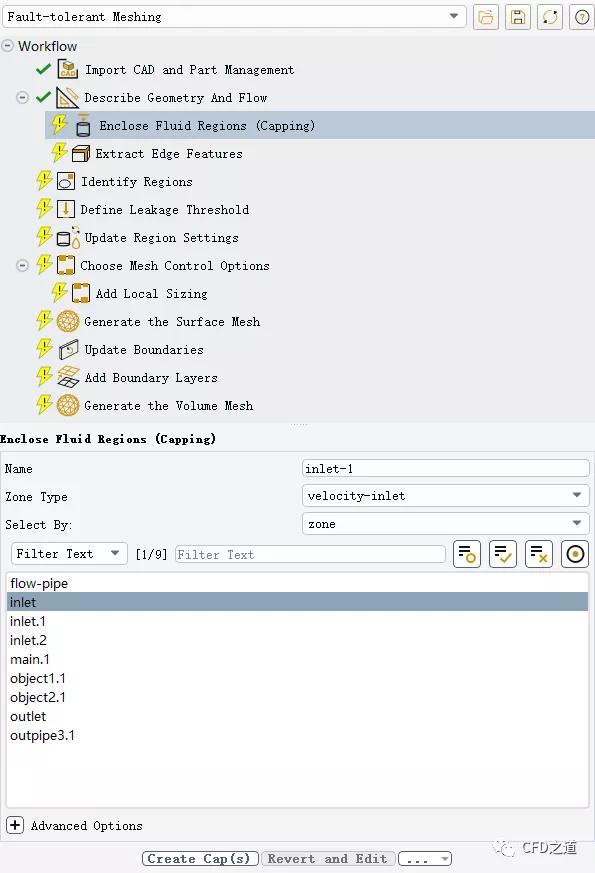Select flow-pipe in the zone list

coord(297,583)
